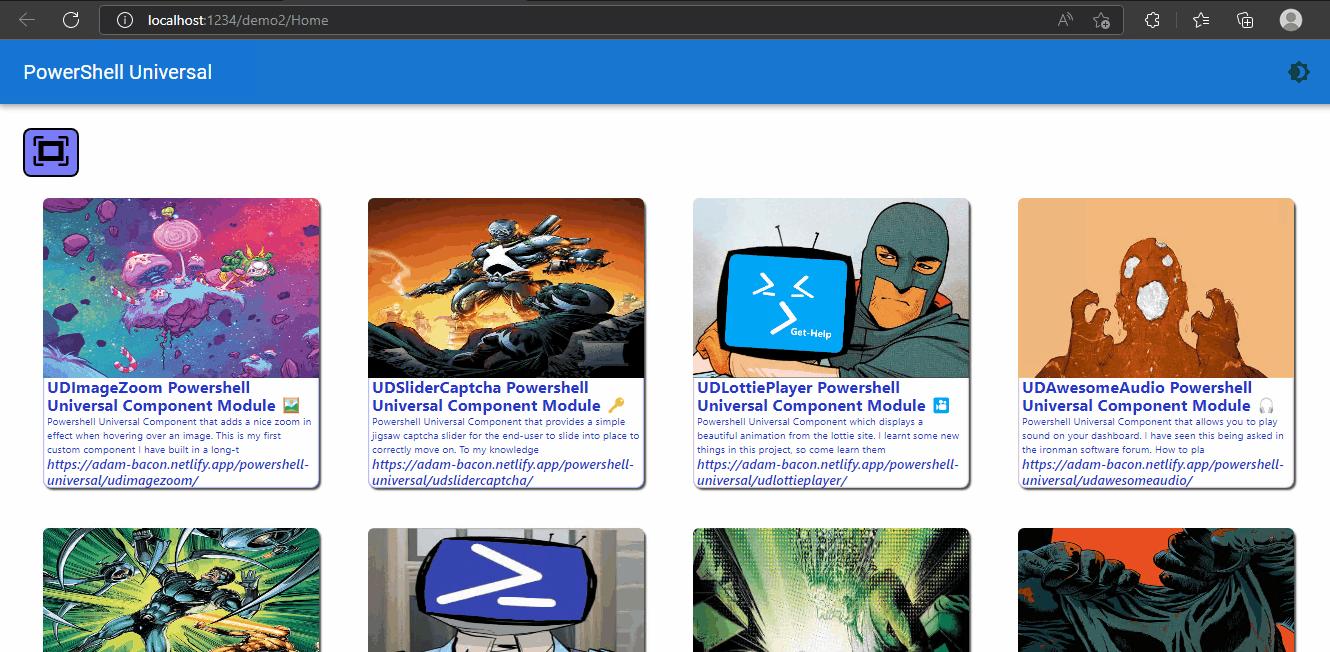Click the UDAwesomeAudio Powershell Universal Component Module title
This screenshot has height=652, width=1330.
tap(1136, 397)
